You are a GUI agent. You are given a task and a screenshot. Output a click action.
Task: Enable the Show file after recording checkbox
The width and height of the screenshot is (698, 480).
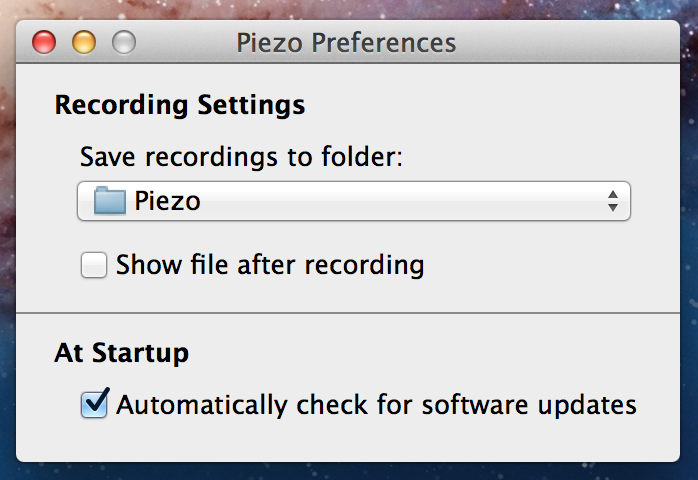[94, 265]
